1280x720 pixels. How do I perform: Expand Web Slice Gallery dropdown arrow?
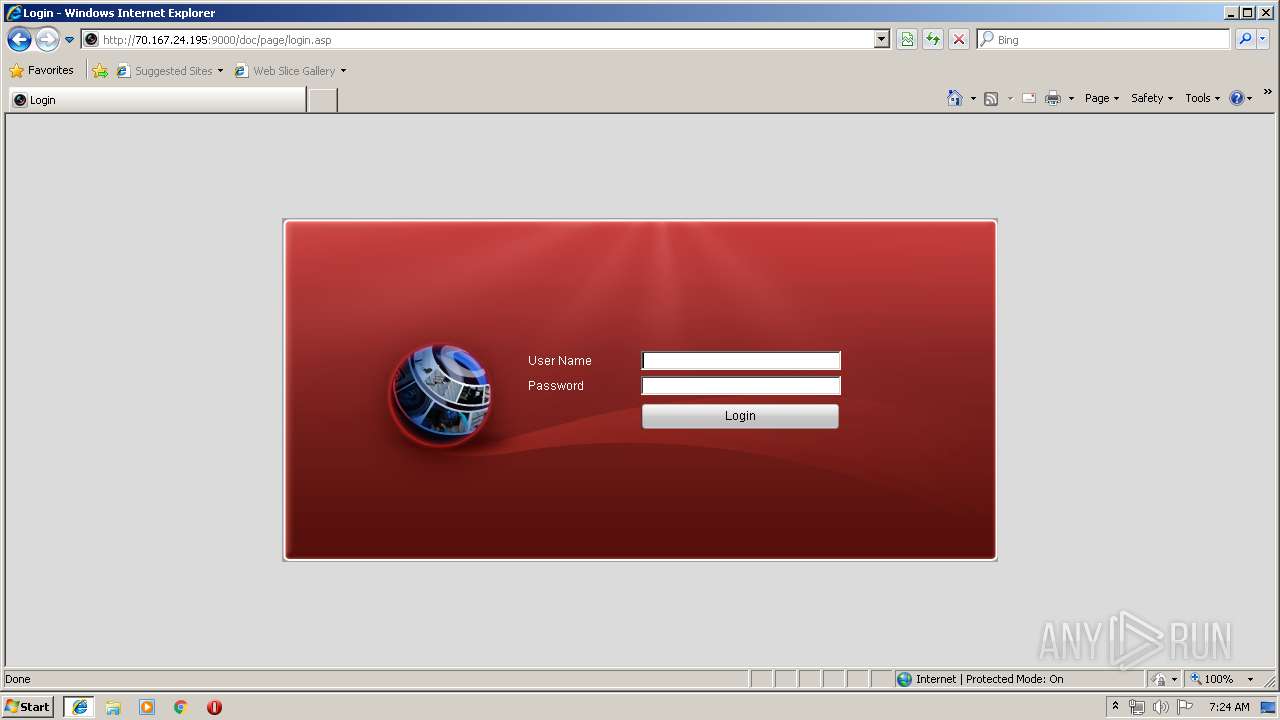point(343,71)
